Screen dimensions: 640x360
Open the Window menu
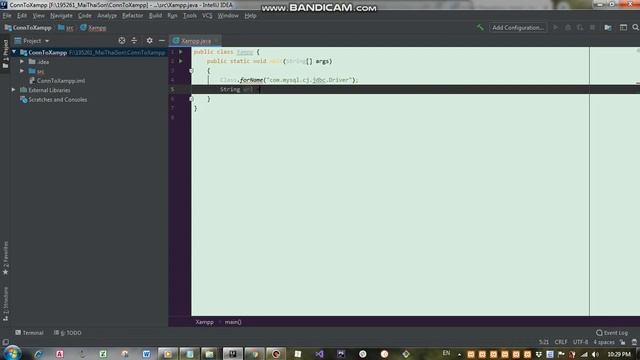click(228, 16)
